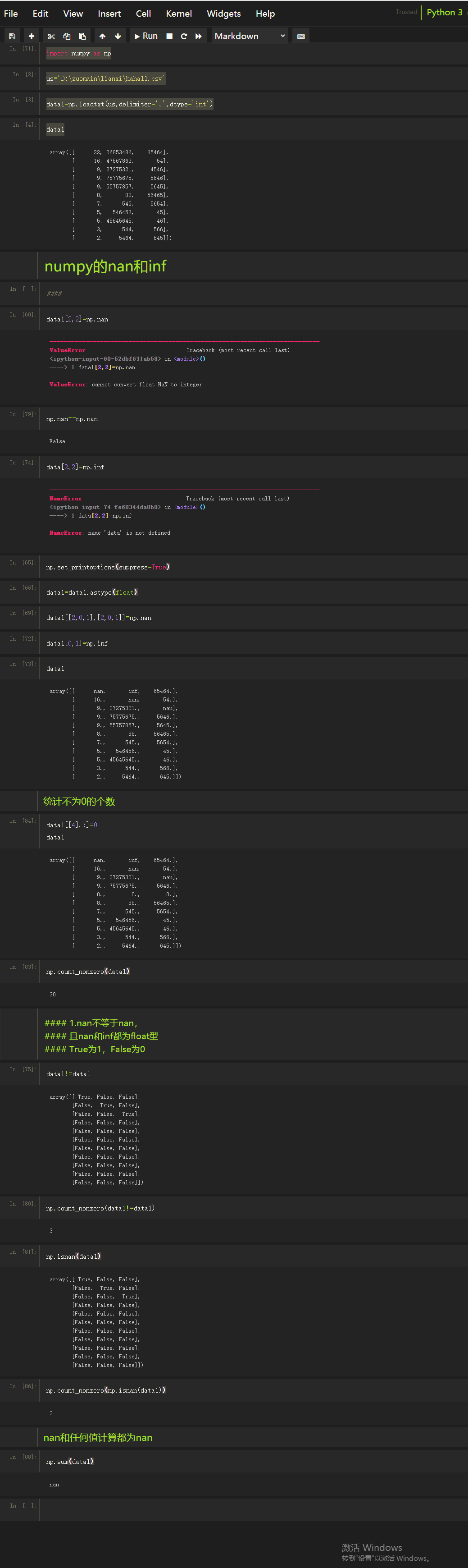The height and width of the screenshot is (1568, 468).
Task: Click the Trusted notebook indicator
Action: click(x=406, y=12)
